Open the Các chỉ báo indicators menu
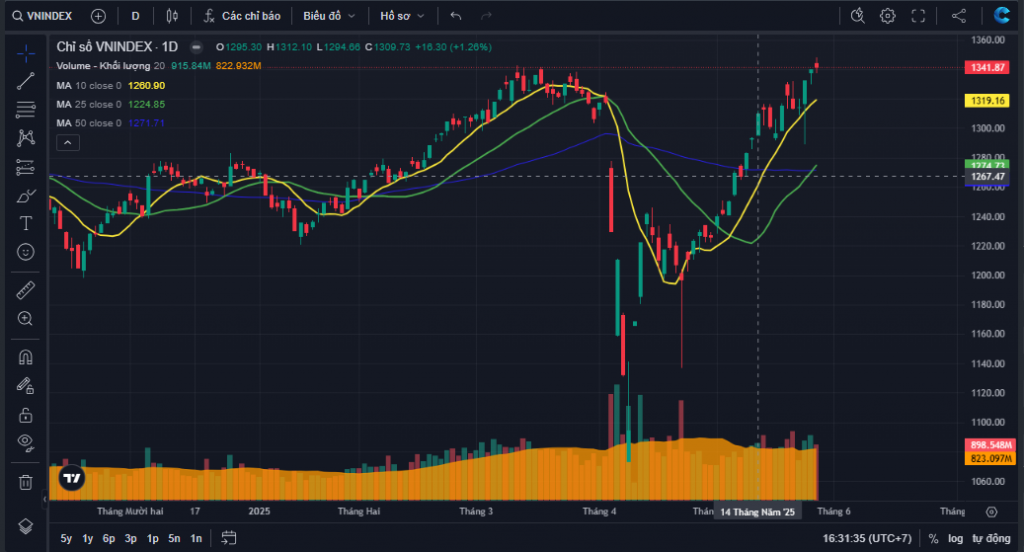The height and width of the screenshot is (552, 1024). 242,16
